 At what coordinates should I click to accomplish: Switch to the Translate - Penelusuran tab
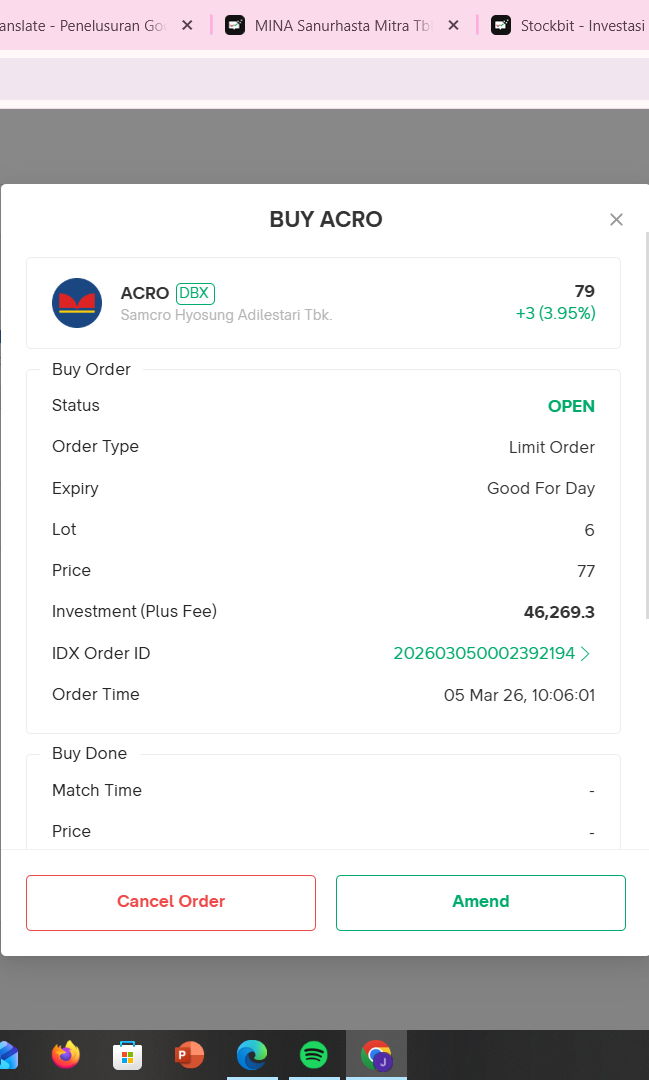click(x=85, y=25)
